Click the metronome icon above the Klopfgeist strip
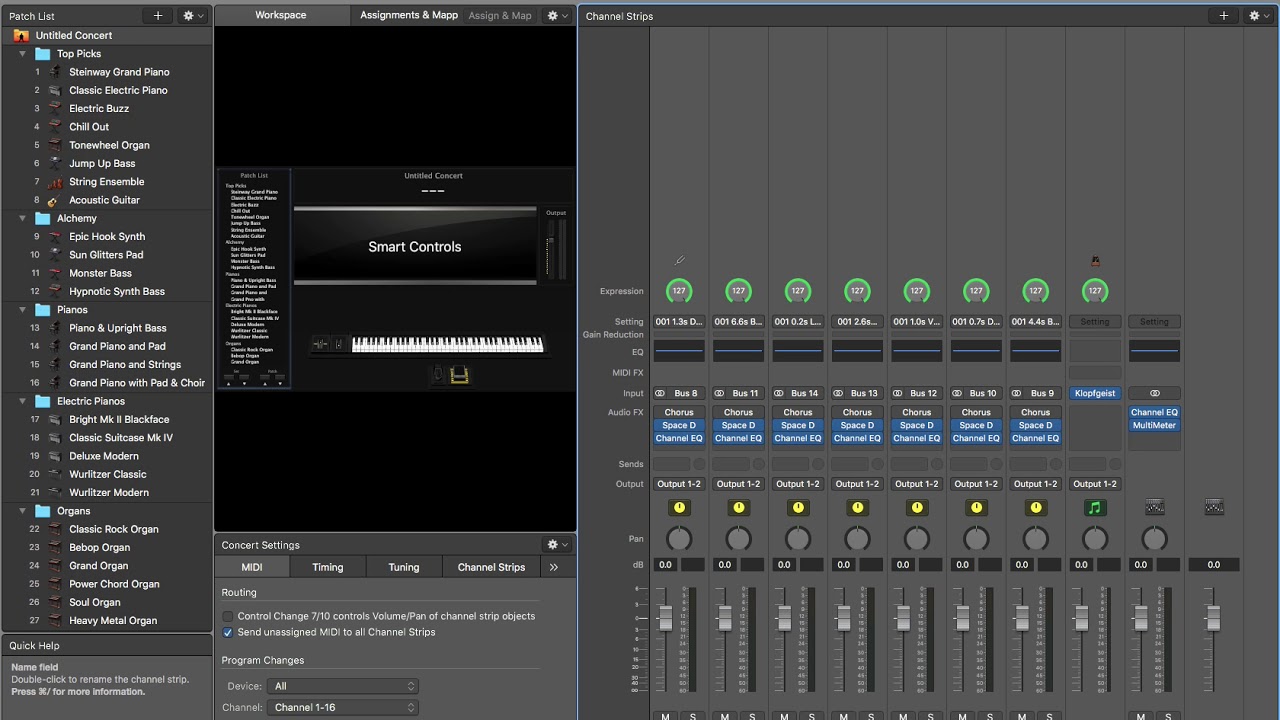The width and height of the screenshot is (1280, 720). point(1095,261)
